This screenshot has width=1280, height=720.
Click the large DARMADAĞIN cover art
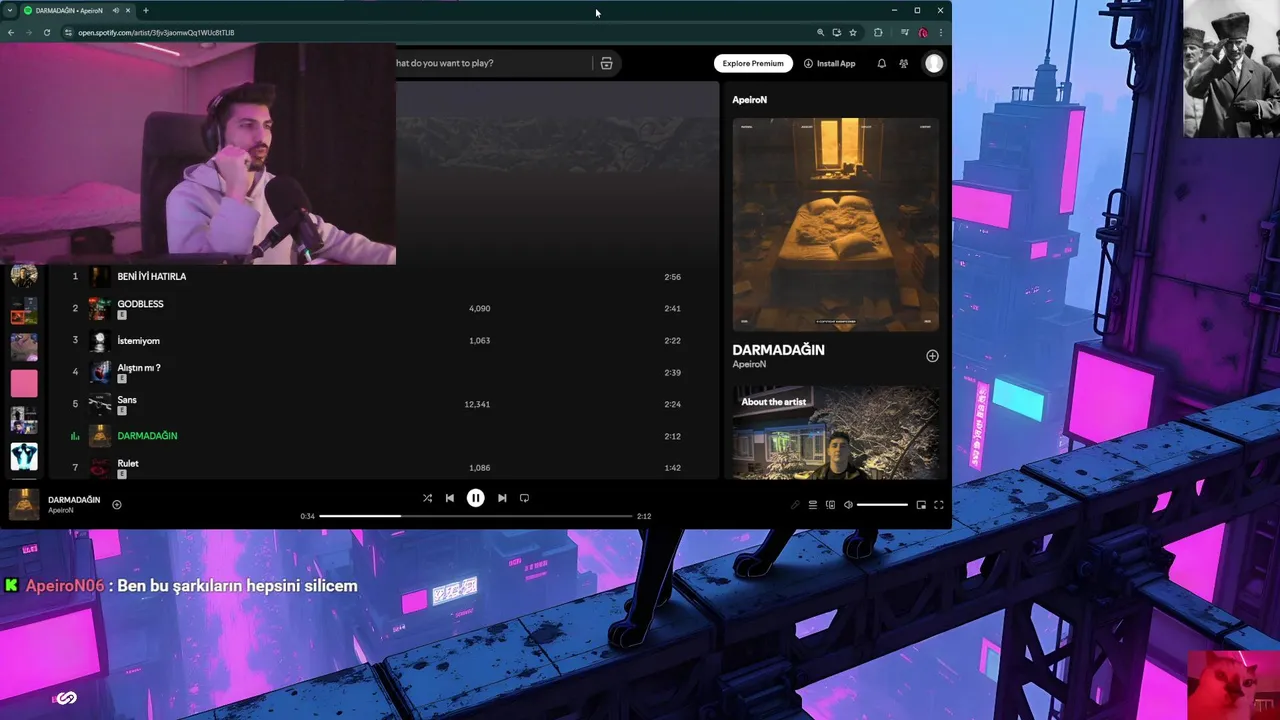coord(835,224)
